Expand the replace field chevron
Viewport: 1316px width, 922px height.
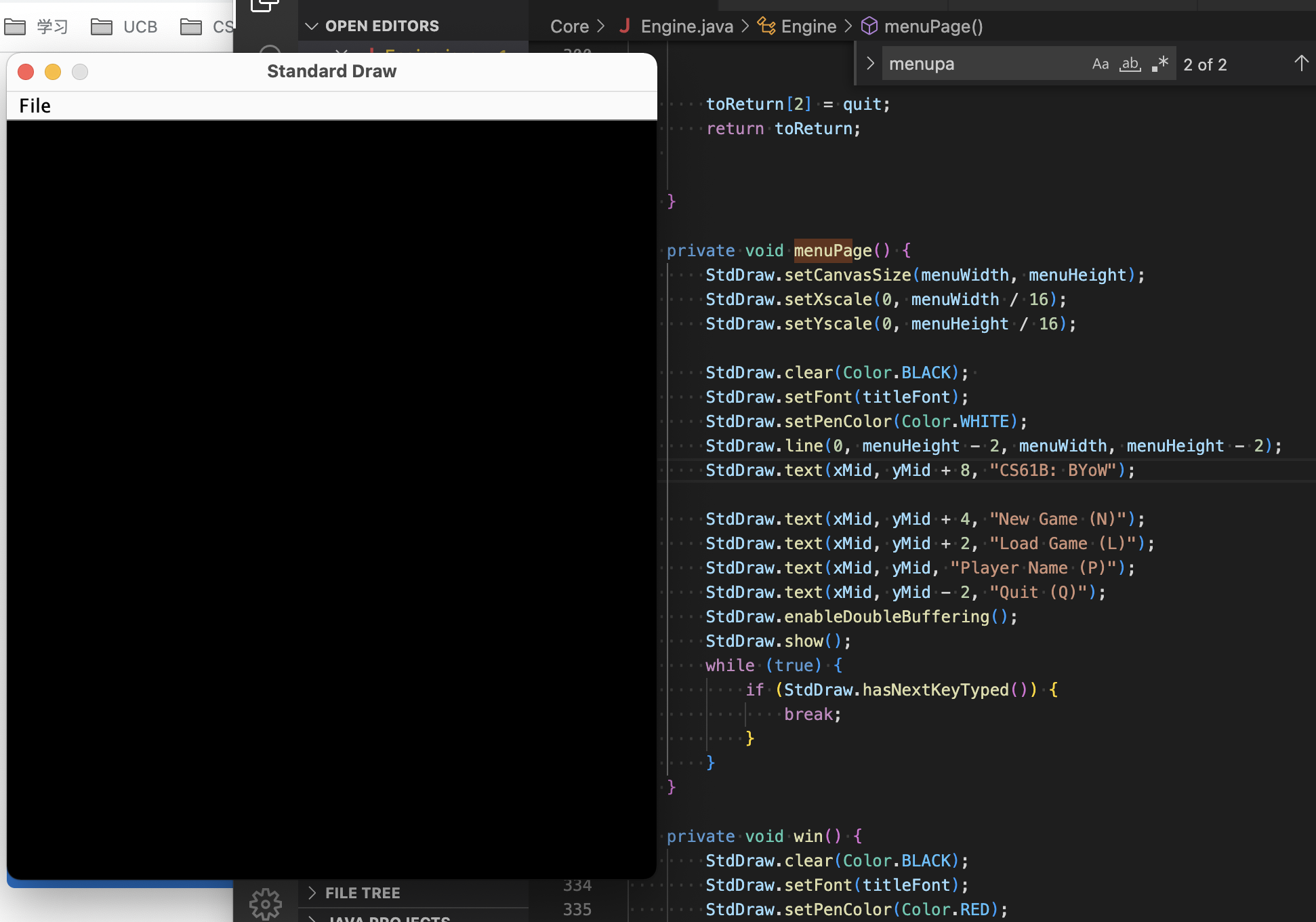click(871, 64)
